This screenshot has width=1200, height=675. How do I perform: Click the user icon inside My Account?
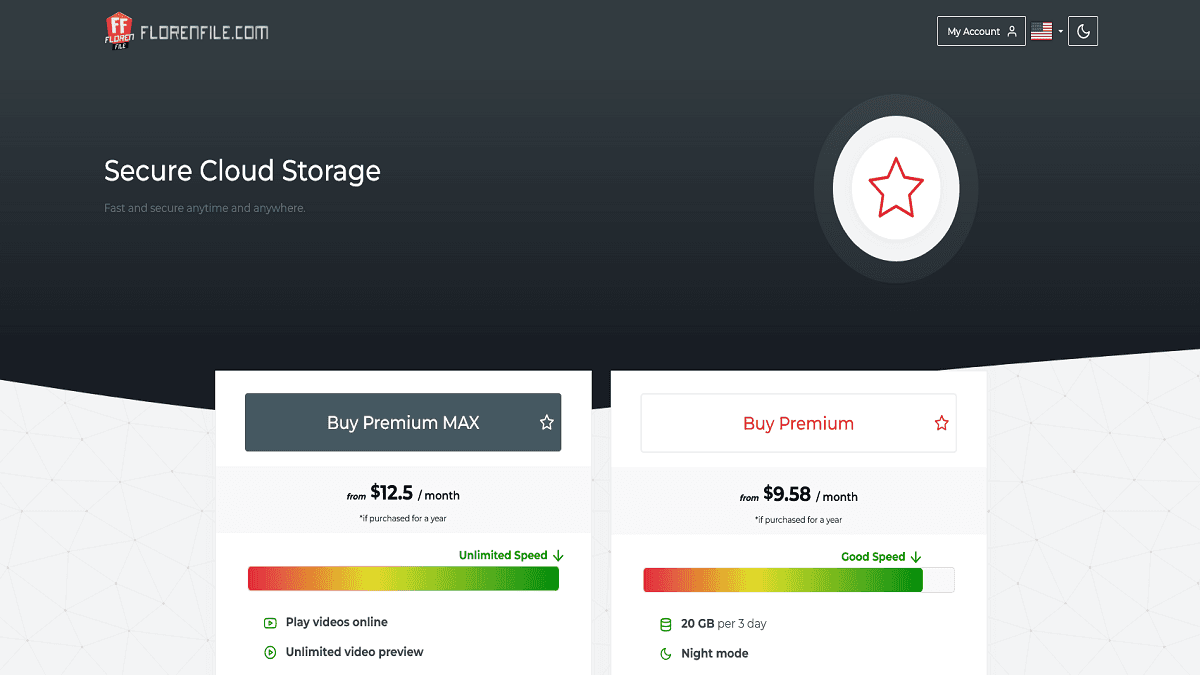point(1012,31)
